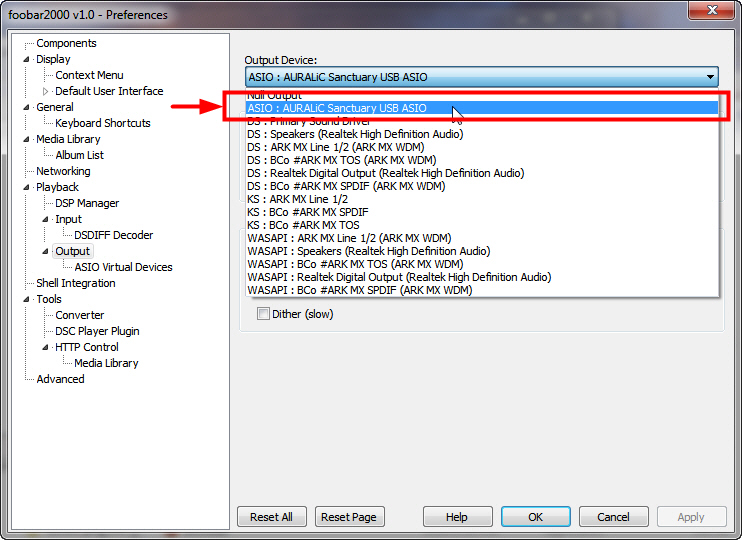The width and height of the screenshot is (742, 540).
Task: Click the Reset Page button
Action: pyautogui.click(x=349, y=517)
